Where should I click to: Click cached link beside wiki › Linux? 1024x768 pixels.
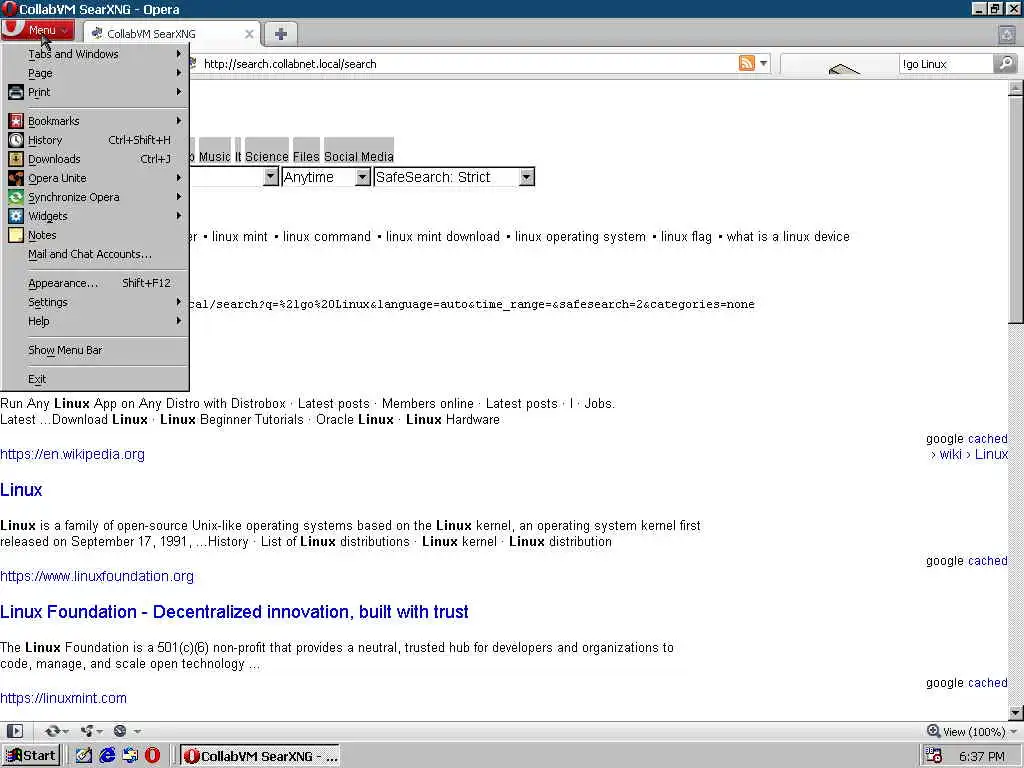click(x=987, y=439)
